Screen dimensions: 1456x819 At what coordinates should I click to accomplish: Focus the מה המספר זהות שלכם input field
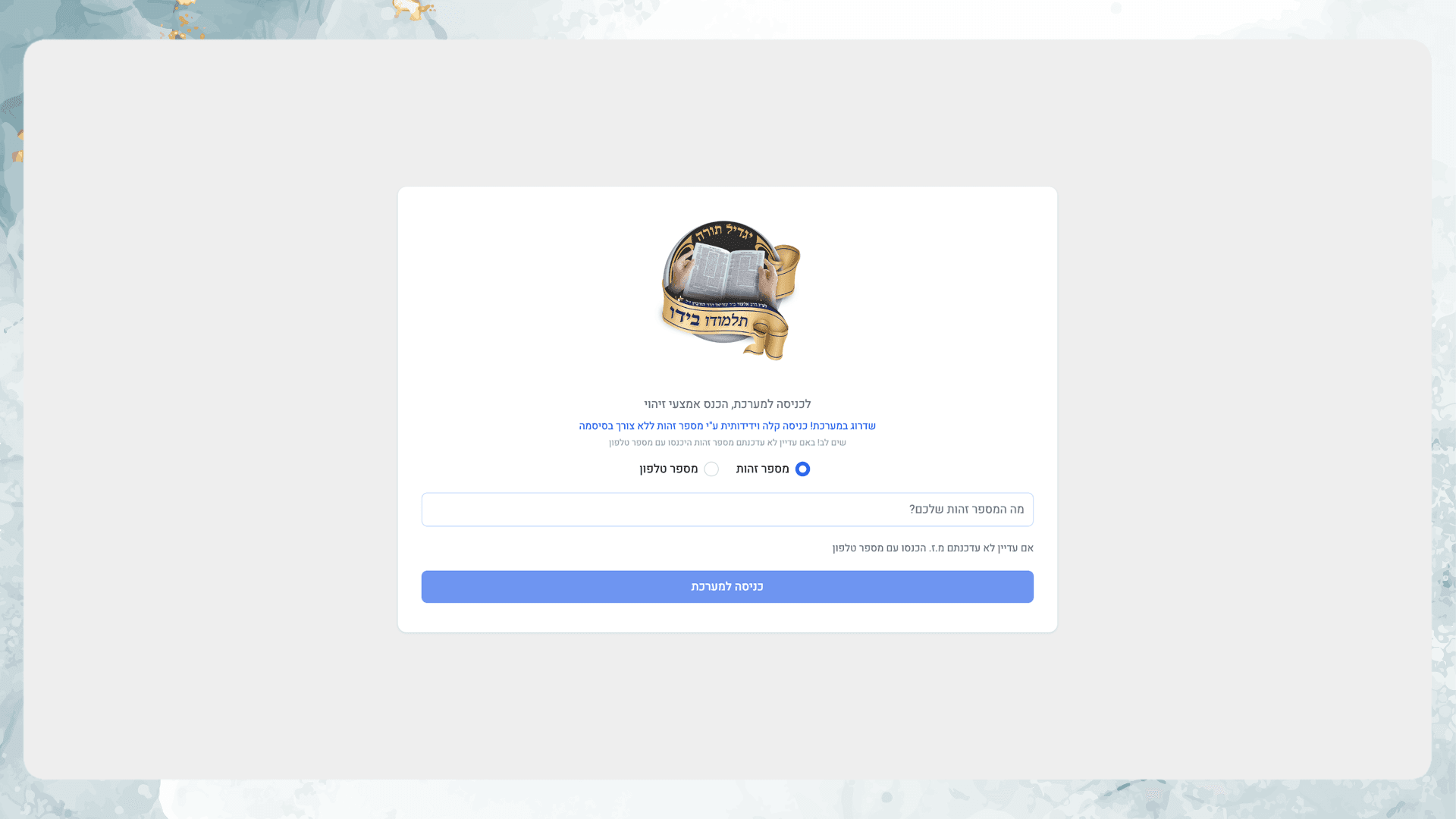pyautogui.click(x=727, y=510)
